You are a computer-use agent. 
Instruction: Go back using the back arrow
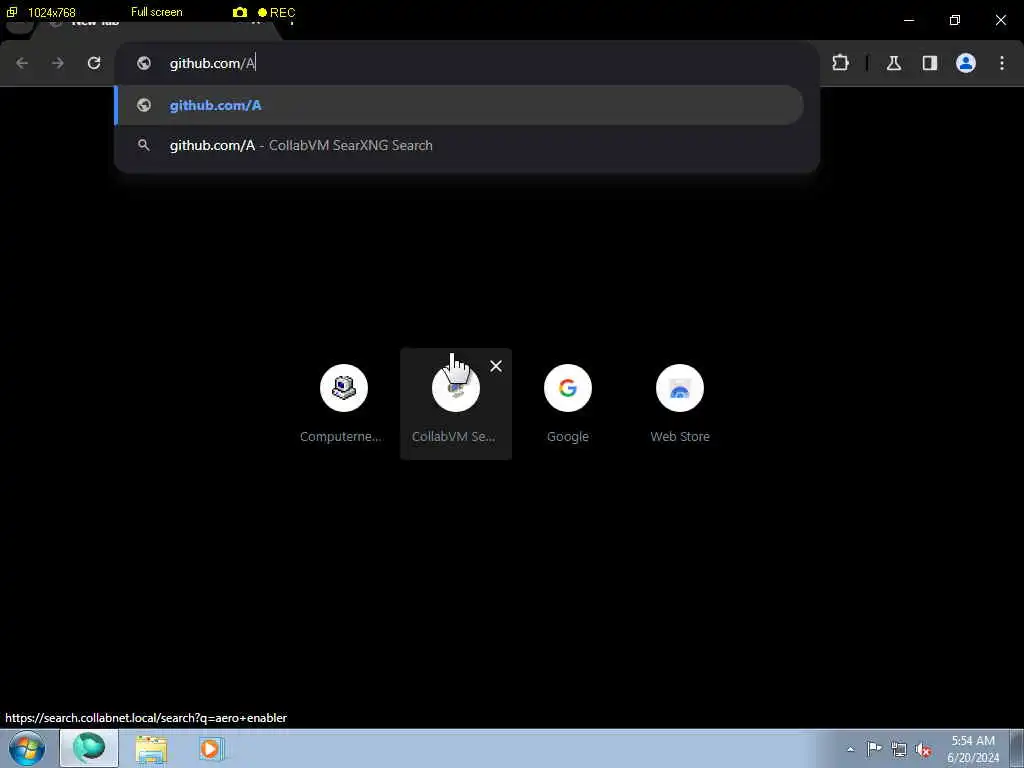click(x=22, y=63)
